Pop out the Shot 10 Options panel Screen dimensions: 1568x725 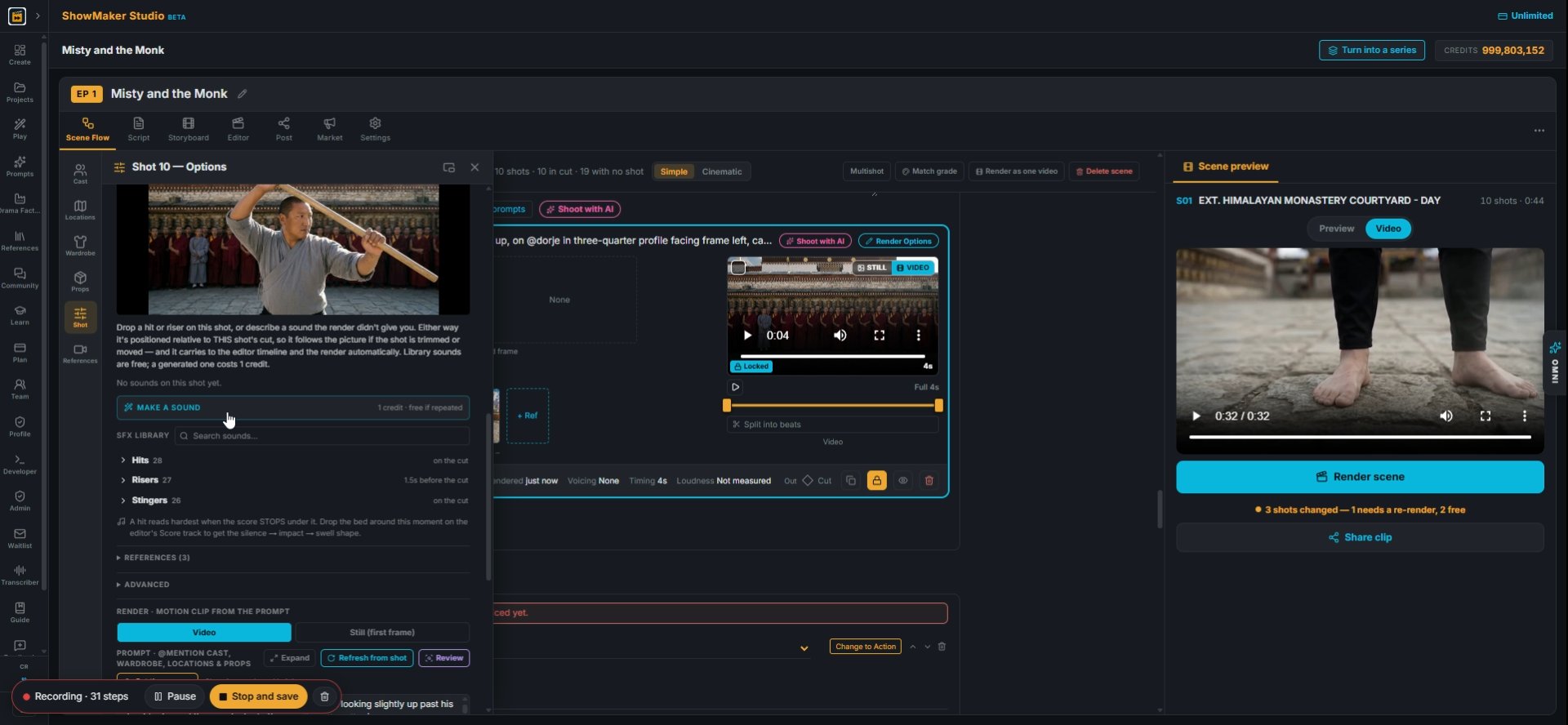click(x=448, y=167)
